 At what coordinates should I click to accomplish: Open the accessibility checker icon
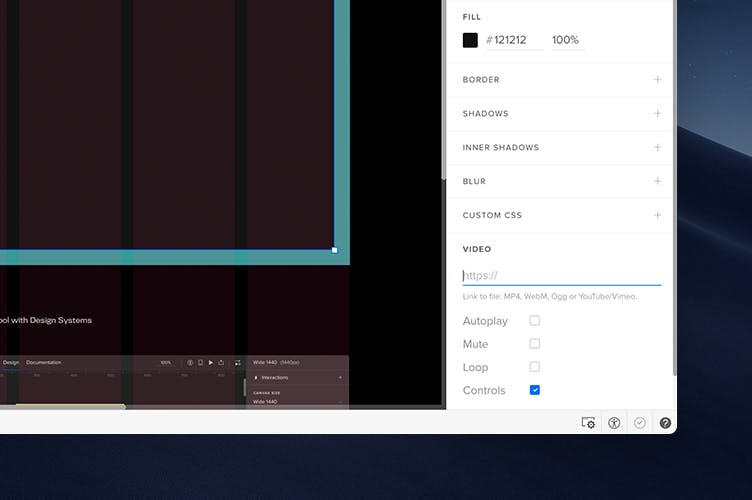[614, 423]
